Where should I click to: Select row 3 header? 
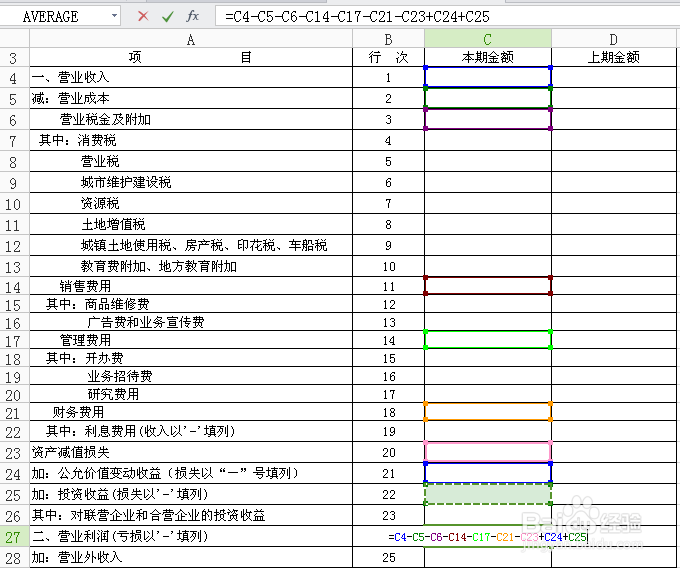[x=13, y=58]
